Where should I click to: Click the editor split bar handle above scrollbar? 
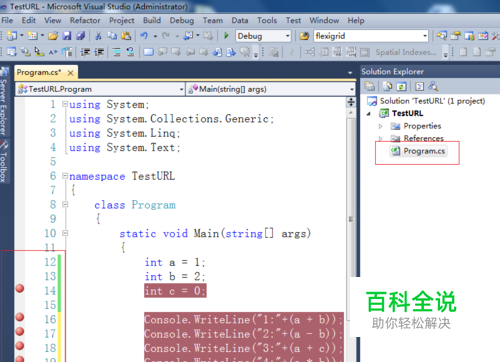click(x=351, y=102)
